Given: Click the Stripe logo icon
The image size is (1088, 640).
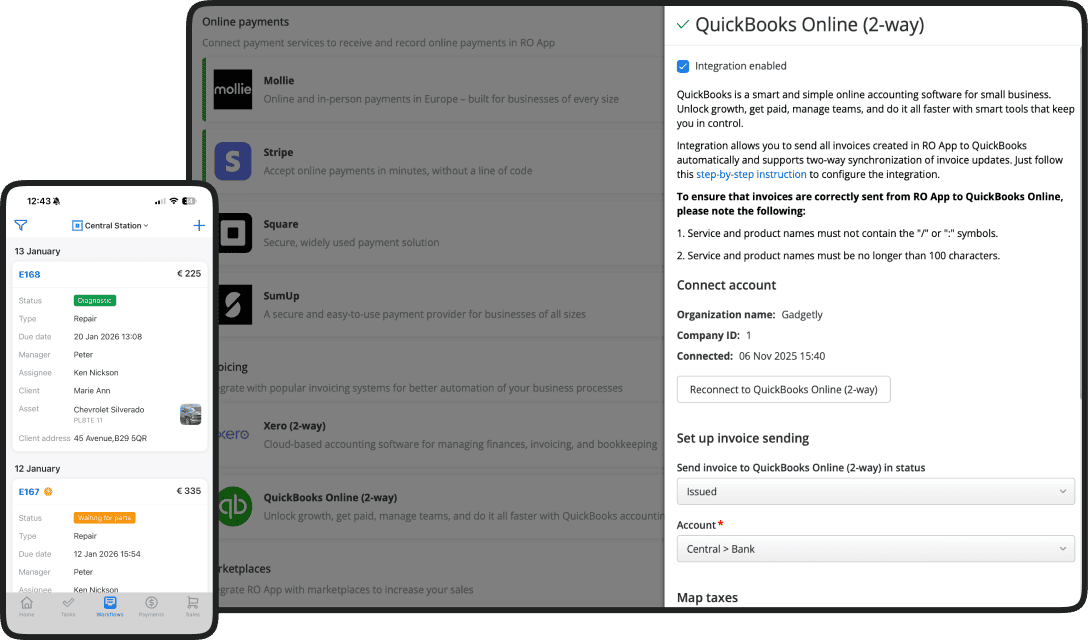Looking at the screenshot, I should (232, 161).
